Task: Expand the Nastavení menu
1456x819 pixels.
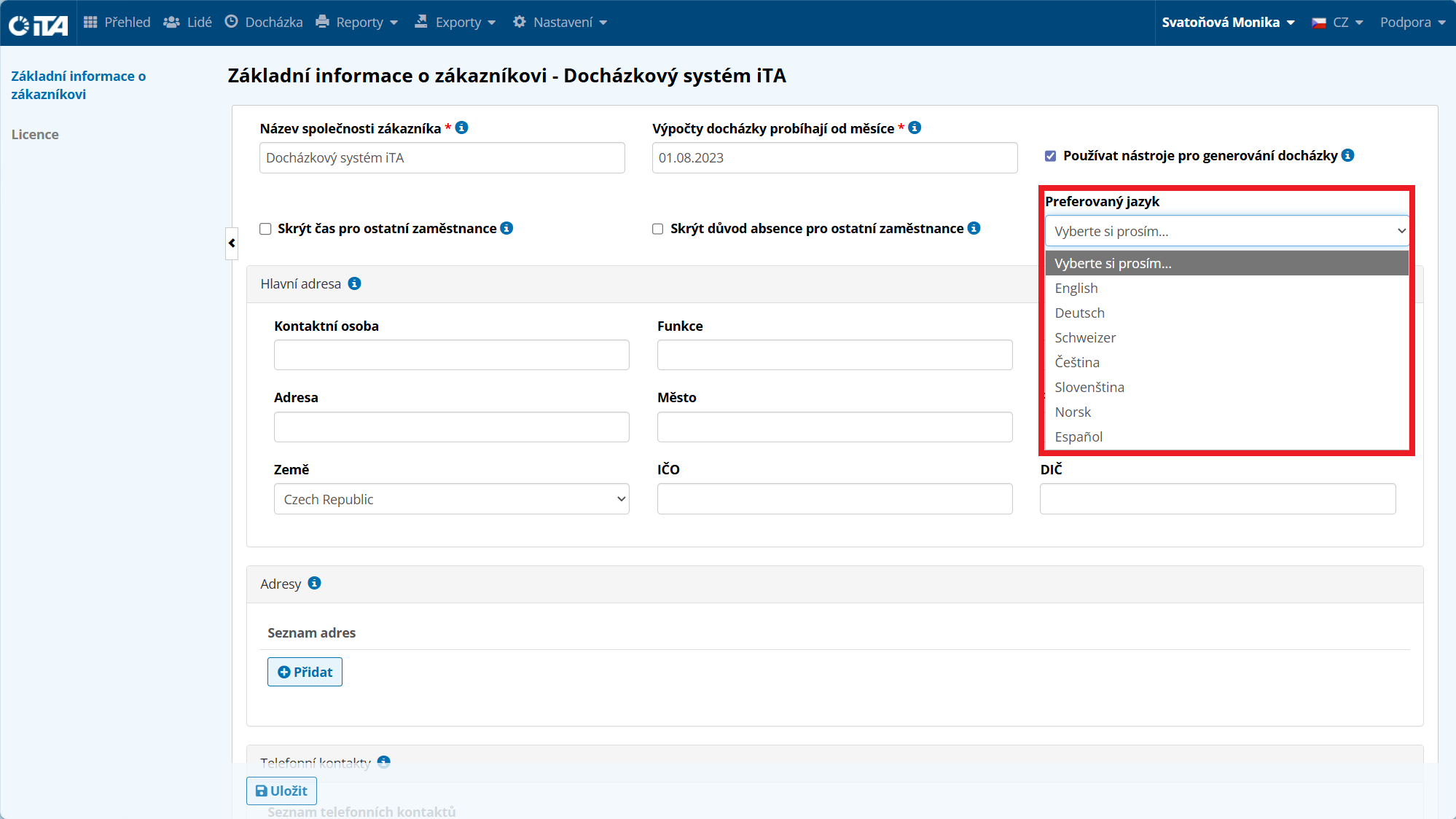Action: tap(560, 23)
